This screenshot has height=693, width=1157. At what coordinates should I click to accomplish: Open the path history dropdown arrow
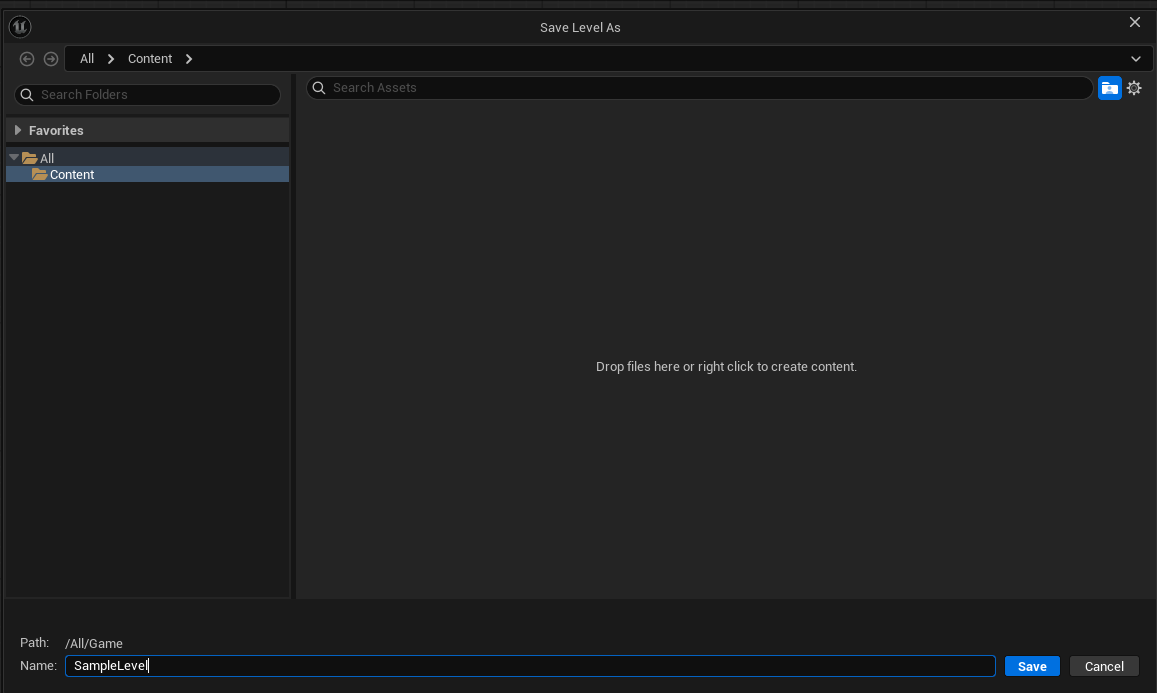[x=1136, y=59]
